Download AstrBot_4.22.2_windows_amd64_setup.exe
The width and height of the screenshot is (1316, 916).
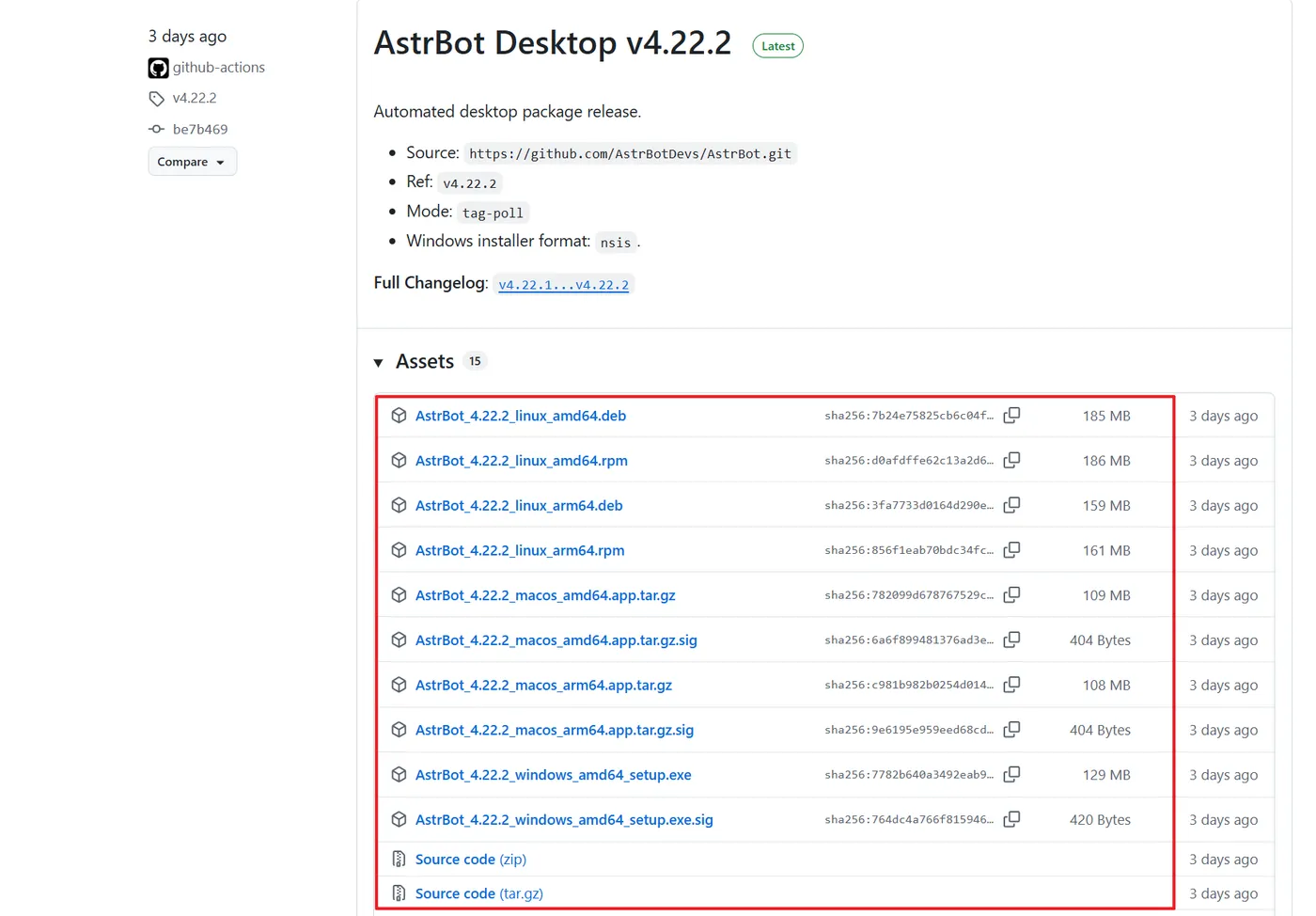click(x=554, y=775)
